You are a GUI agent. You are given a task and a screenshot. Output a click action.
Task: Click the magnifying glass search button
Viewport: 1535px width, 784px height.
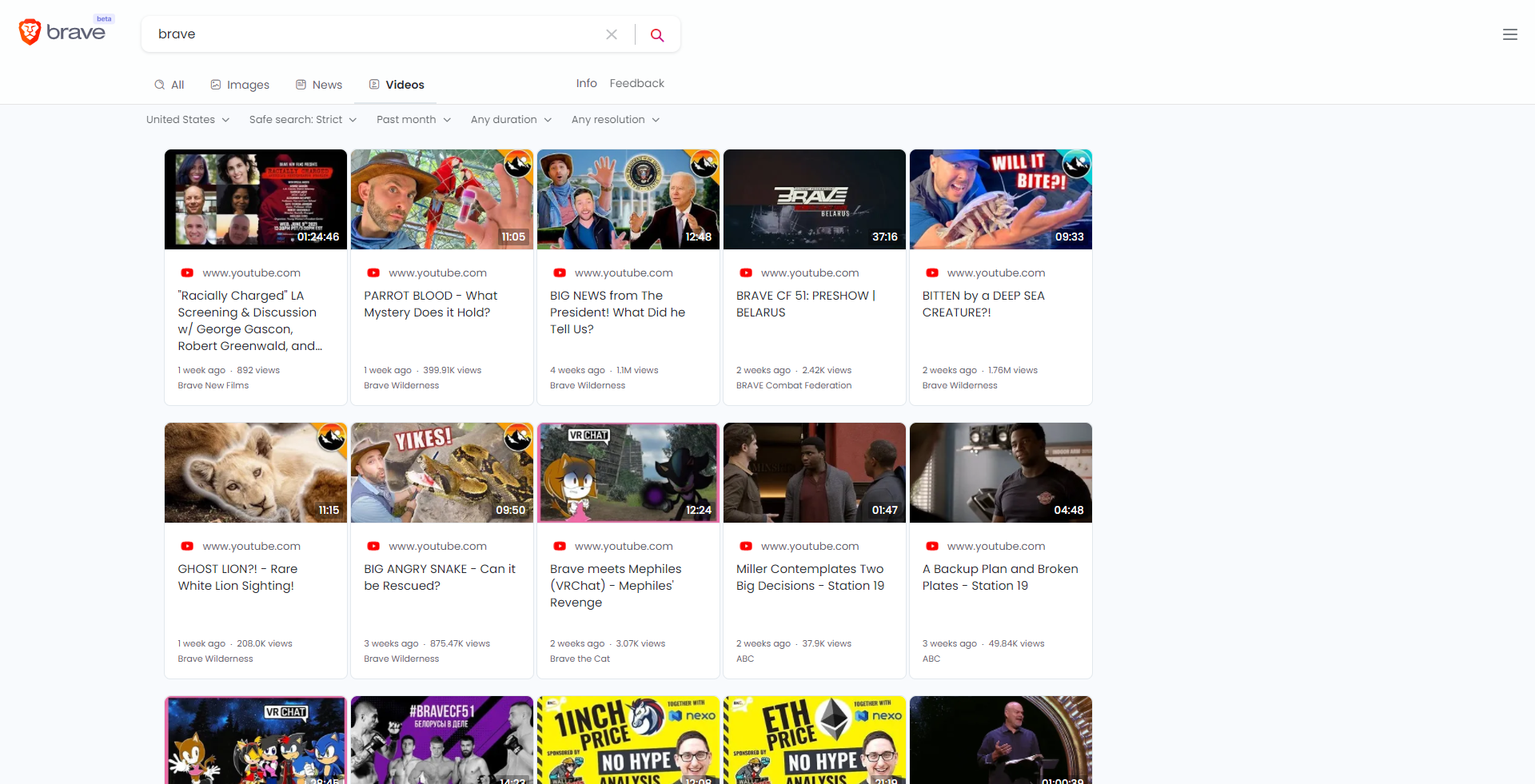tap(657, 34)
